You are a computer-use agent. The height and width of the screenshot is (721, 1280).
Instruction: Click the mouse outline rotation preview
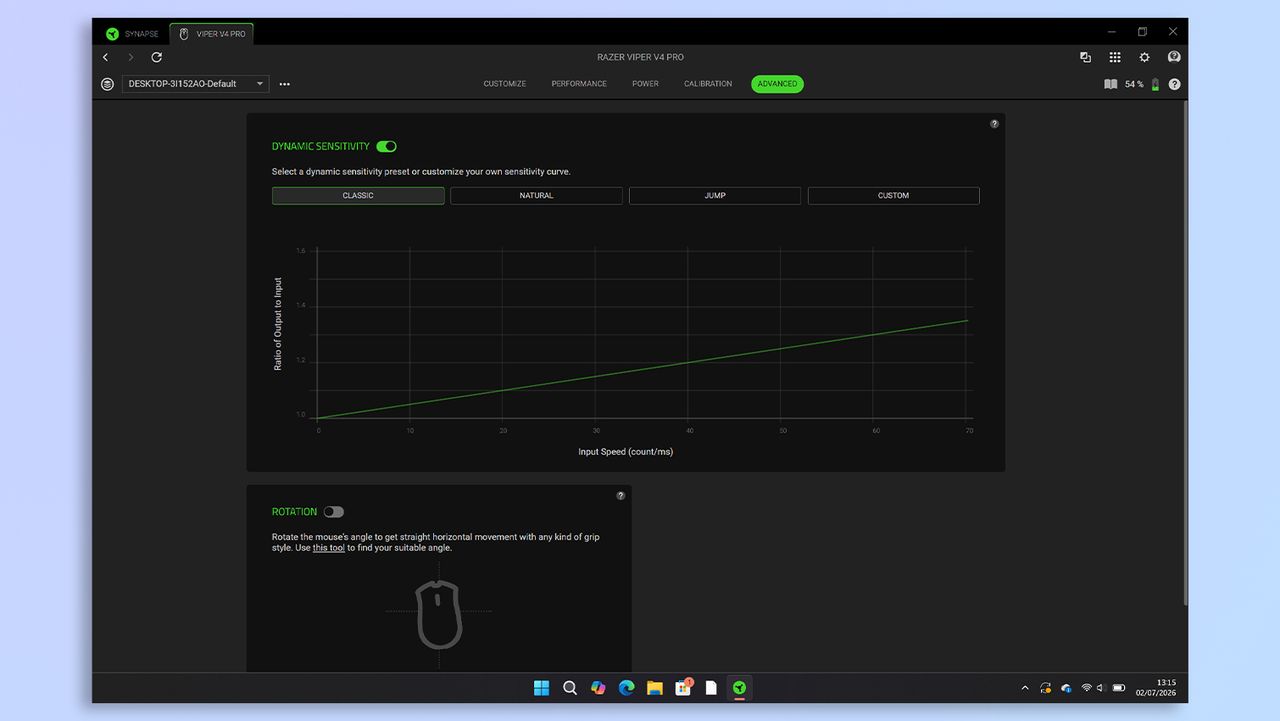[439, 613]
